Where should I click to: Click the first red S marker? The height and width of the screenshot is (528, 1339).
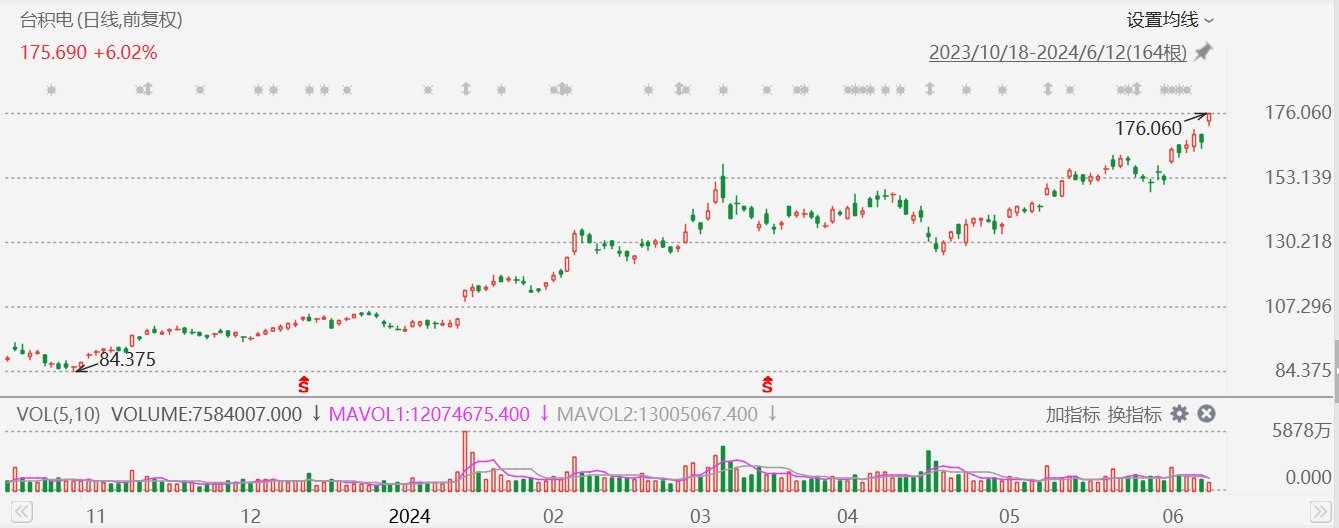(x=304, y=383)
